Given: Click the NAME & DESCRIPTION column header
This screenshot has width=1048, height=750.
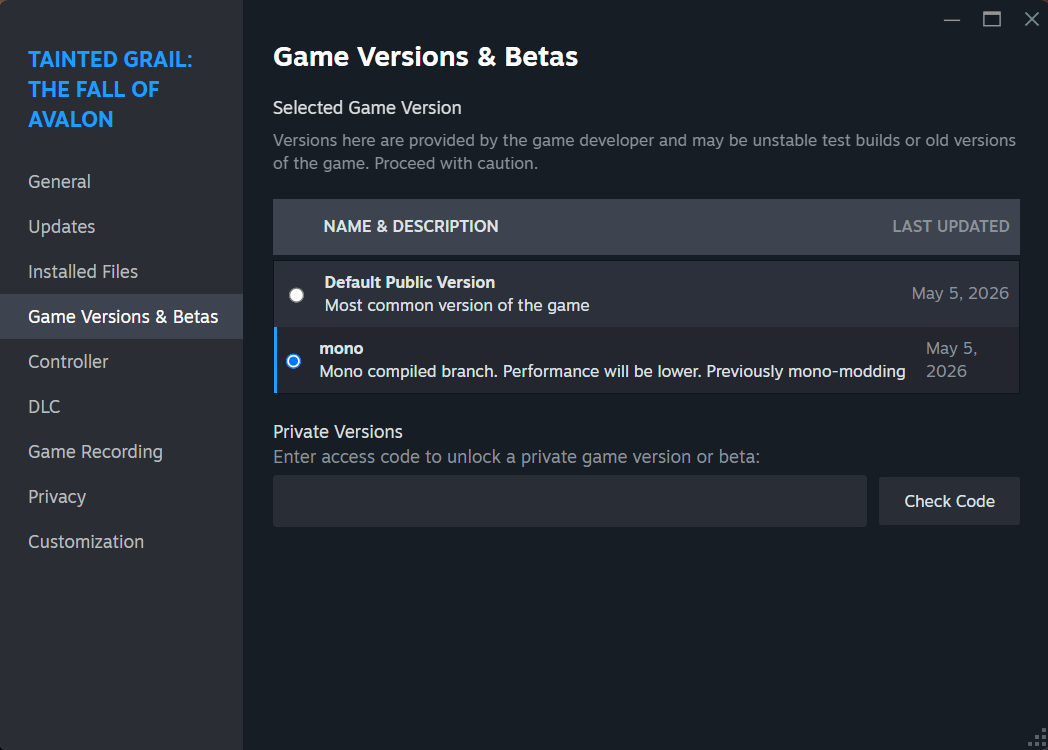Looking at the screenshot, I should (411, 227).
